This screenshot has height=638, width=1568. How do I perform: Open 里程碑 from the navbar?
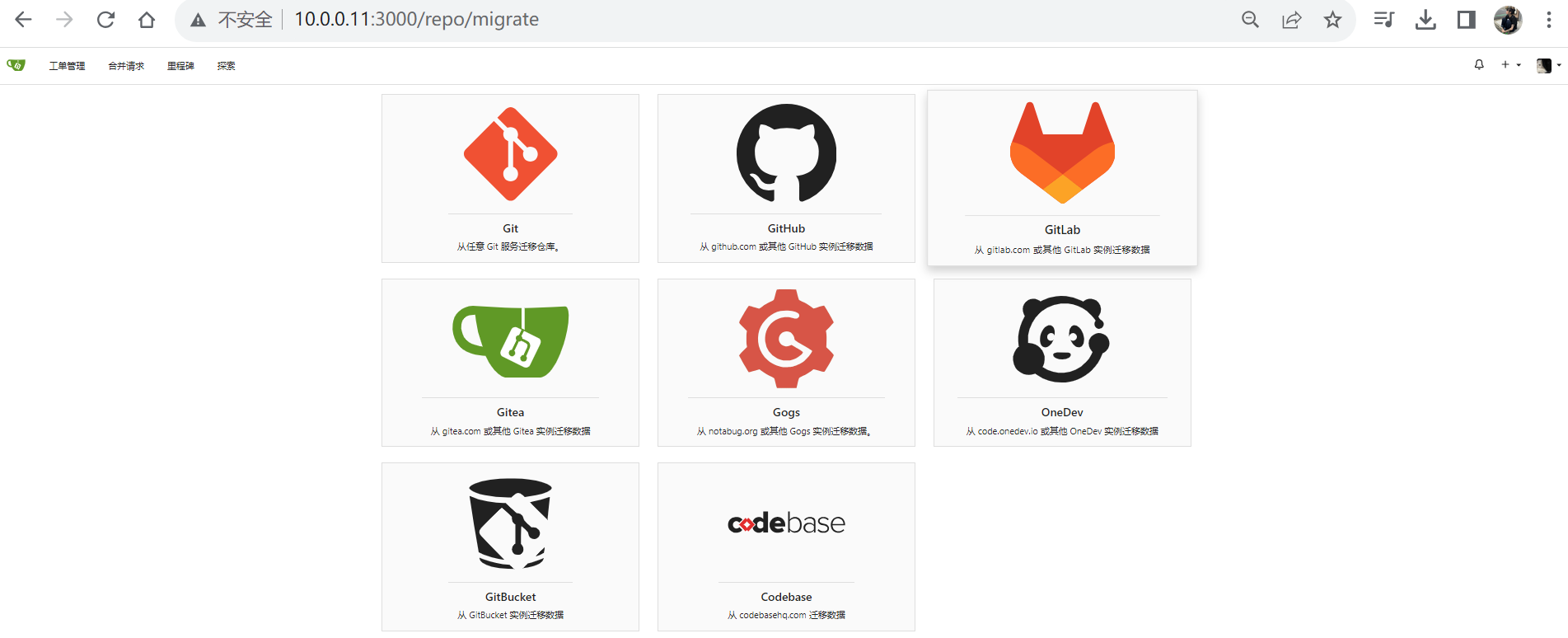coord(180,66)
